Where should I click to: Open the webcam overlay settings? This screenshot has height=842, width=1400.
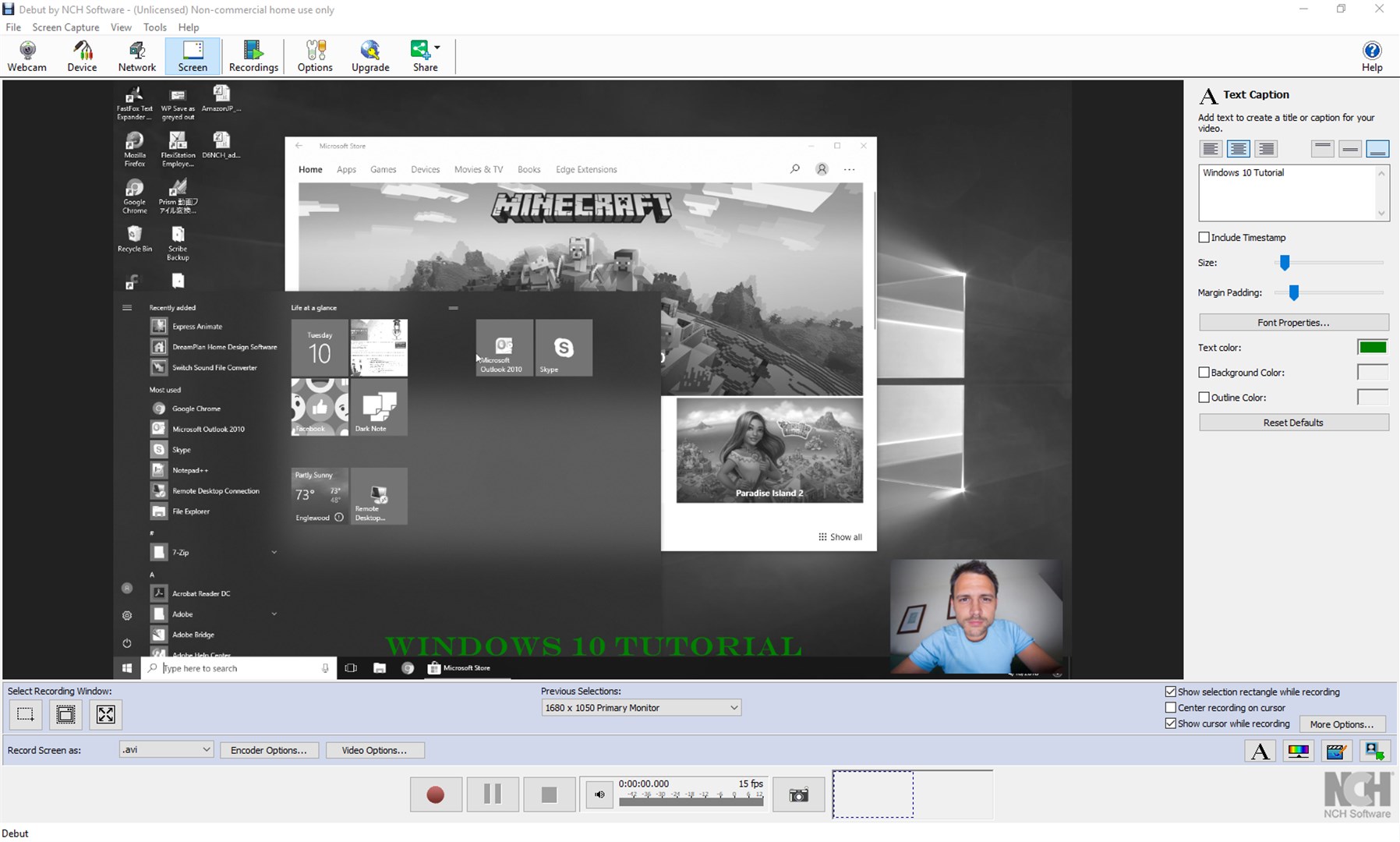[x=1376, y=751]
